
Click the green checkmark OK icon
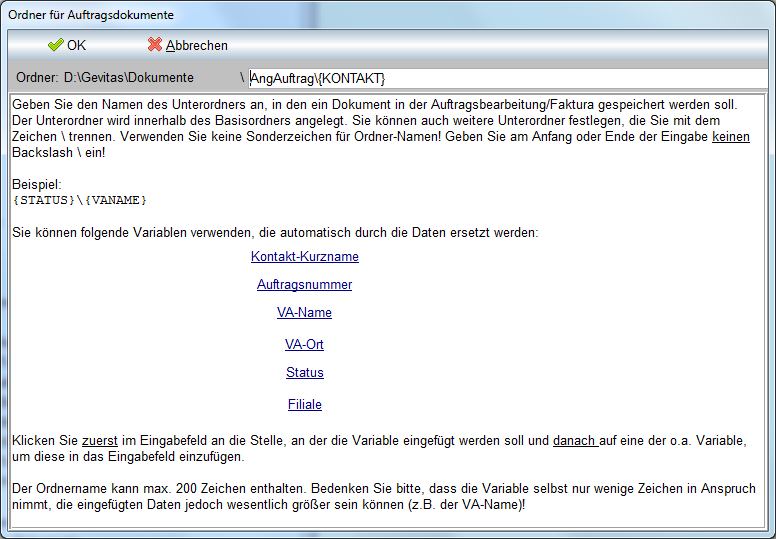tap(55, 45)
